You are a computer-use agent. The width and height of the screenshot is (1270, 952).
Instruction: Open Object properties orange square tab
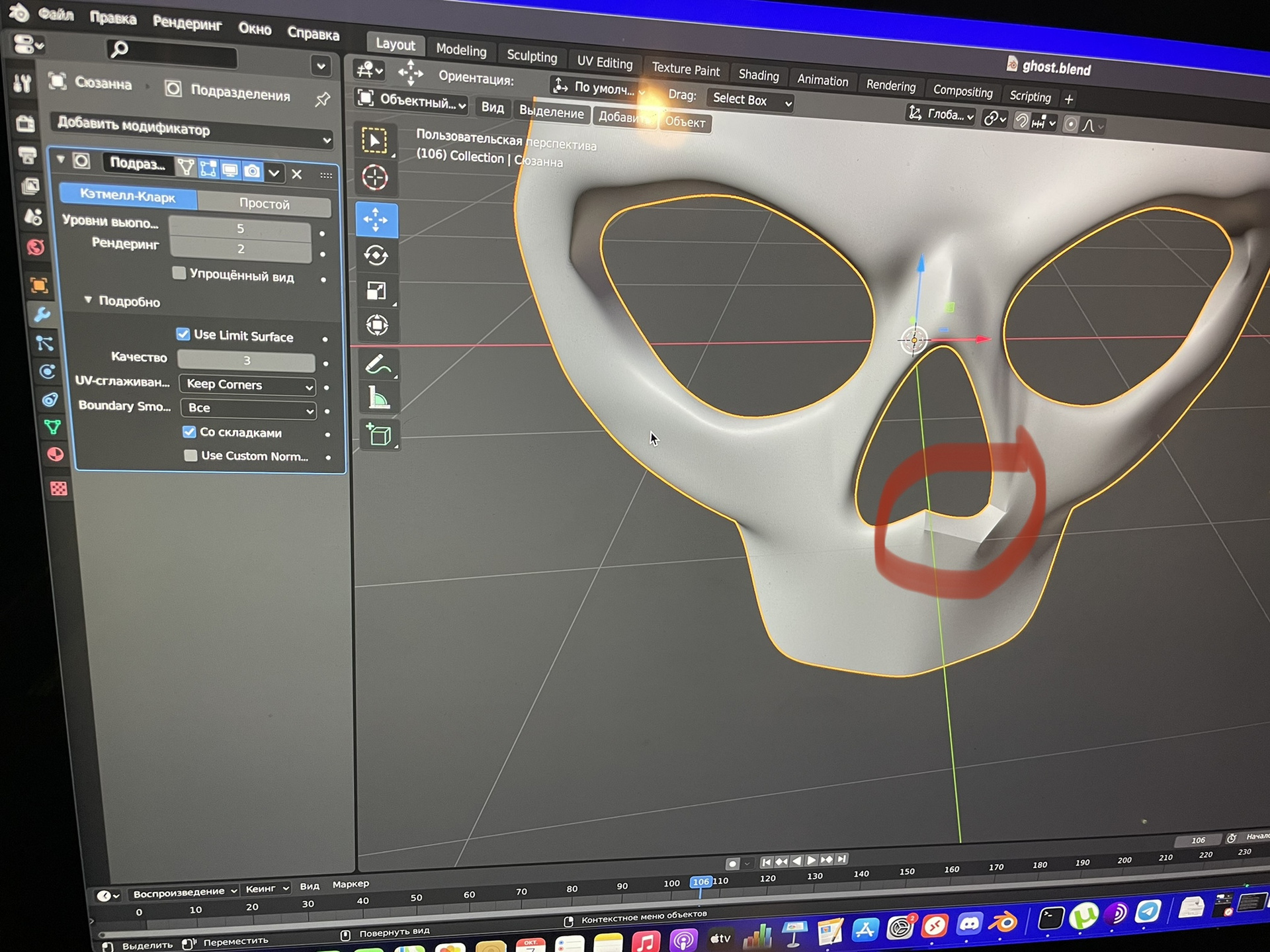38,285
